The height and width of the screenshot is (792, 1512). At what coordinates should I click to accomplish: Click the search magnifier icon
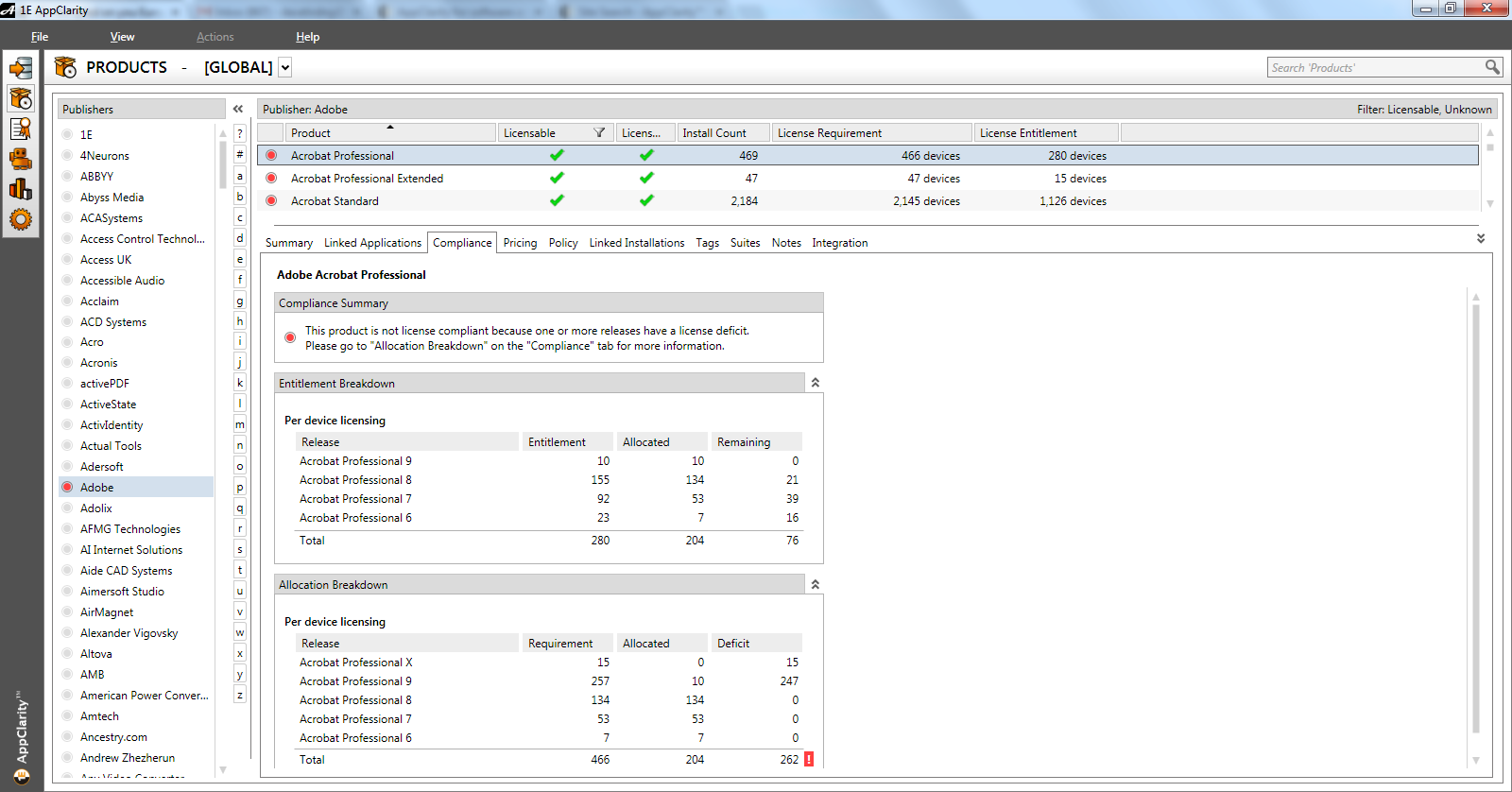coord(1492,67)
